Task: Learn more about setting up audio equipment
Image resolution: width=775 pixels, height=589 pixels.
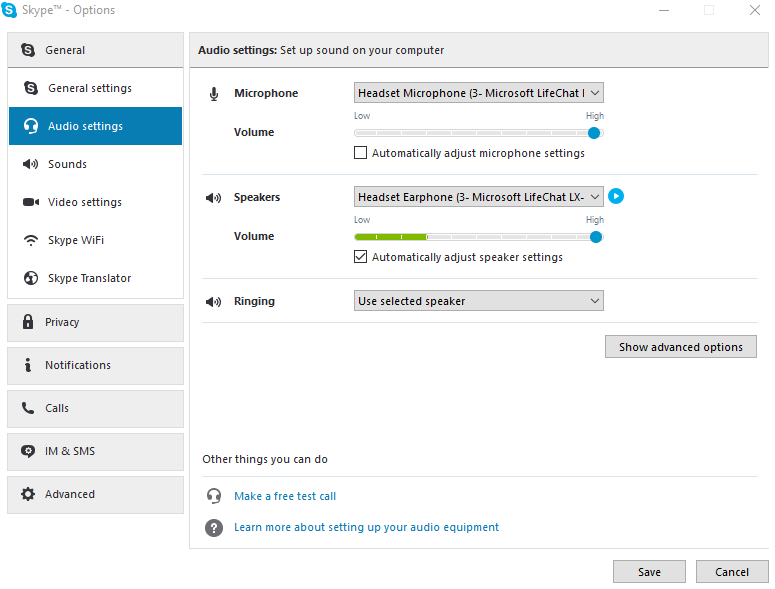Action: (x=366, y=527)
